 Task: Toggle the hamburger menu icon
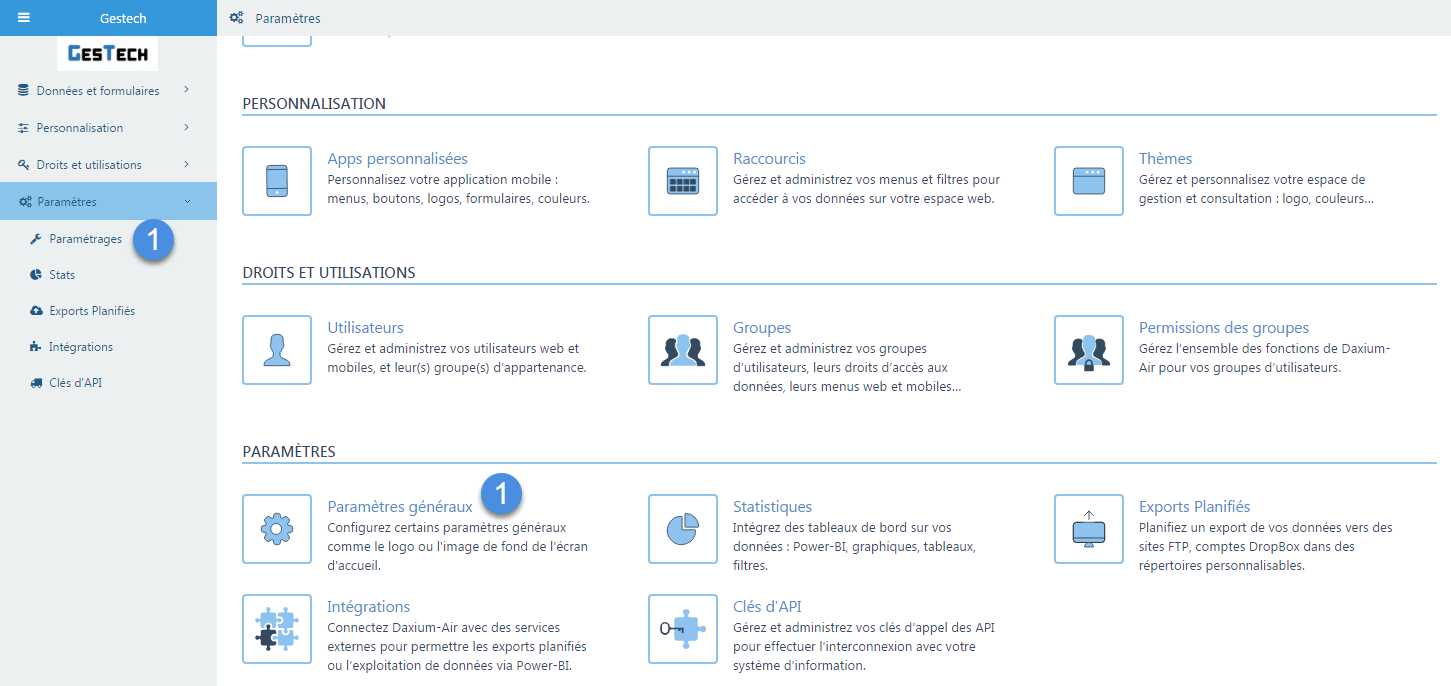(24, 18)
